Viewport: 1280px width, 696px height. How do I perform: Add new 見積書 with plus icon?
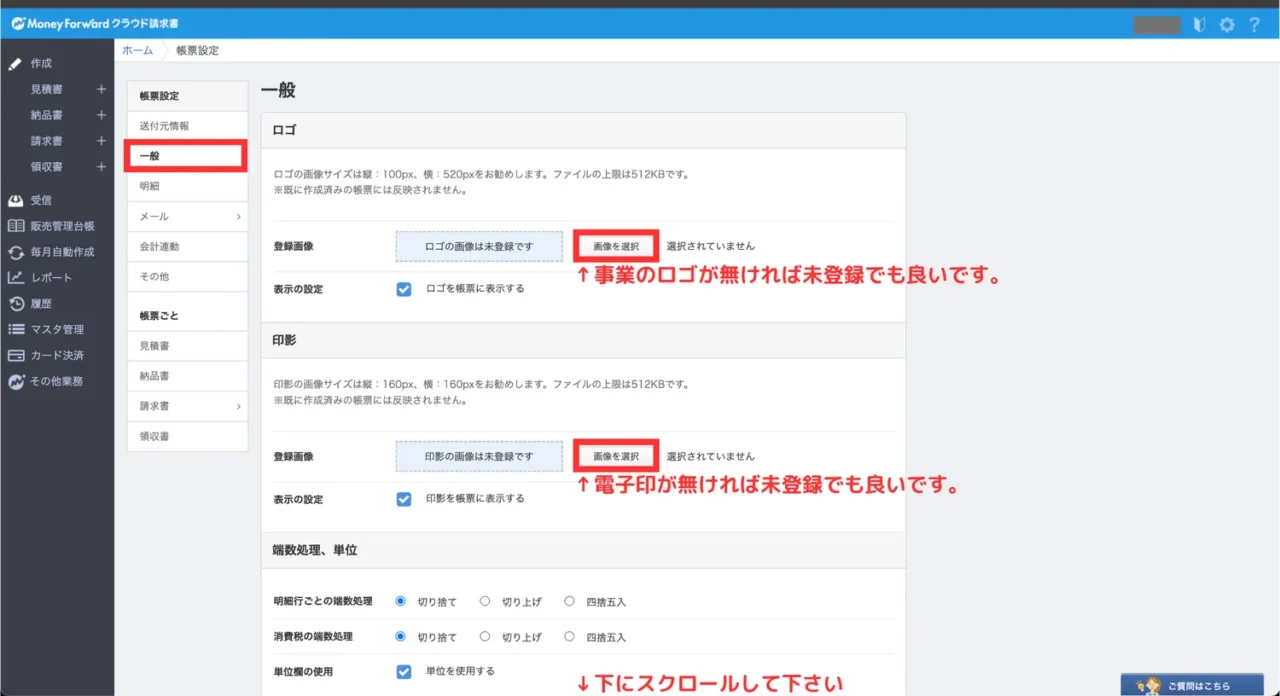click(101, 89)
